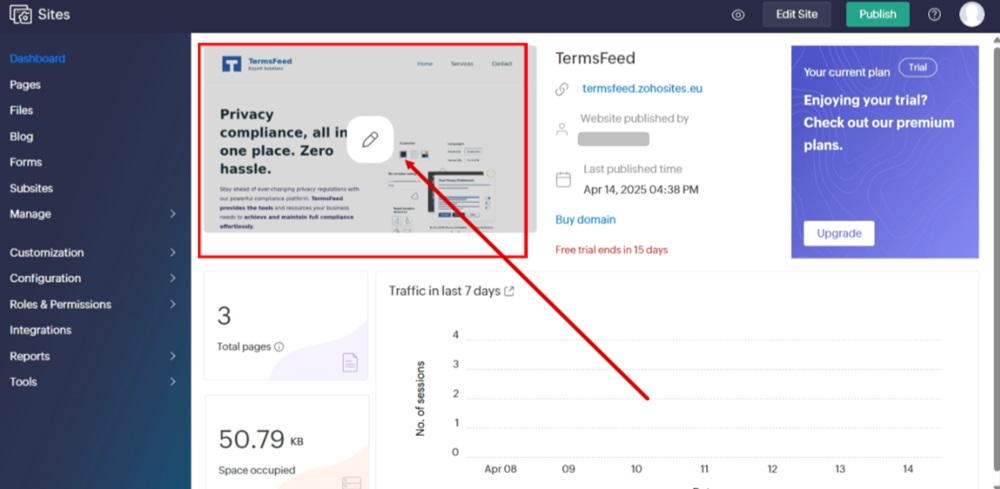Screen dimensions: 1000x489
Task: Expand the Manage menu chevron
Action: (x=173, y=214)
